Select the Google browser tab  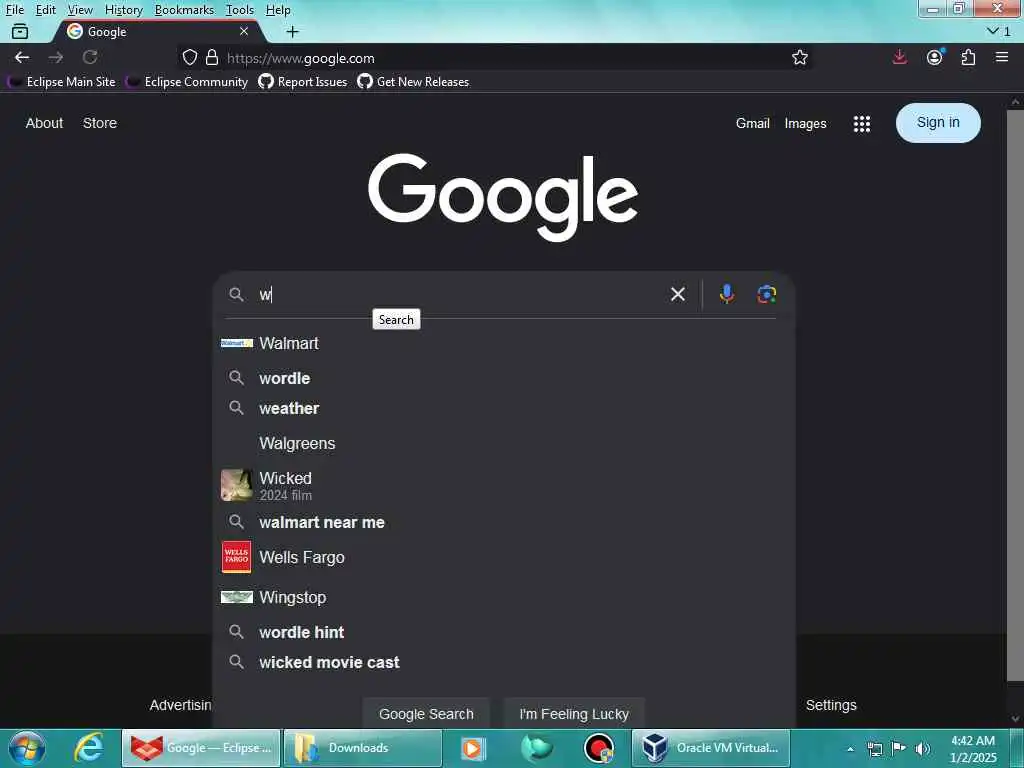click(x=158, y=31)
